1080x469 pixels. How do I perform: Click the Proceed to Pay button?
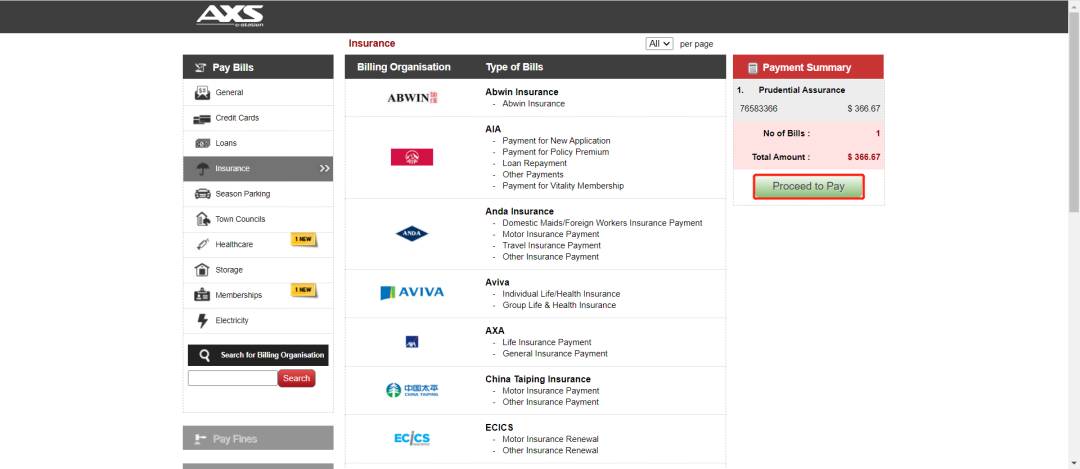coord(808,187)
